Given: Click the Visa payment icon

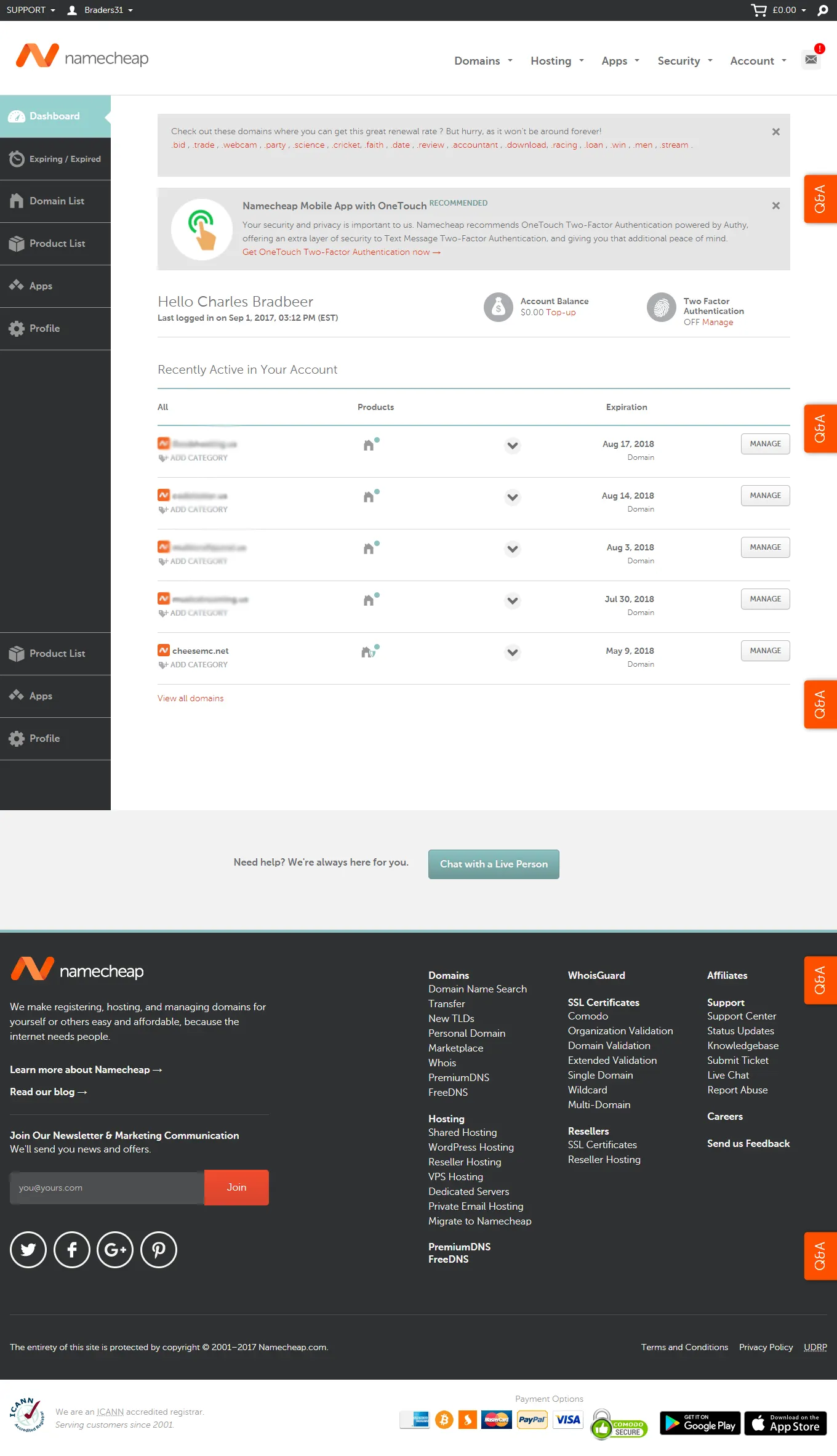Looking at the screenshot, I should (568, 1420).
